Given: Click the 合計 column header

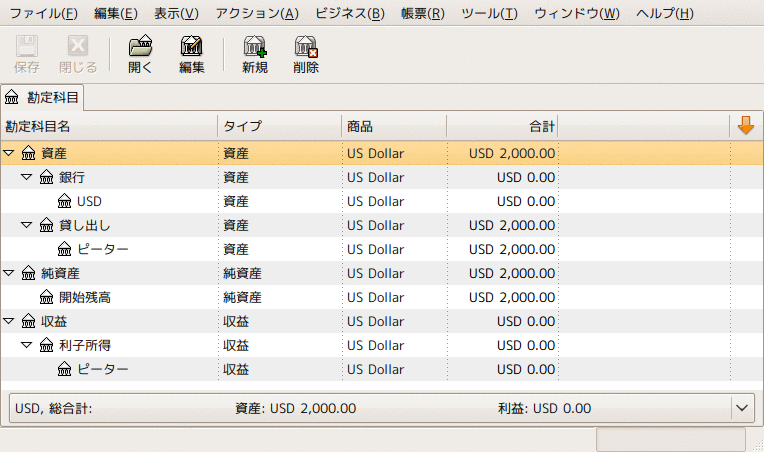Looking at the screenshot, I should [501, 126].
